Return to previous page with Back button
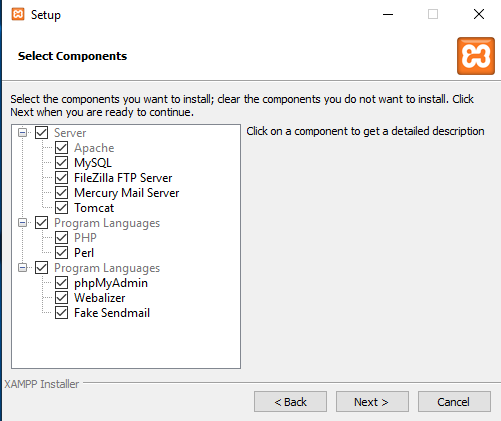 click(290, 402)
